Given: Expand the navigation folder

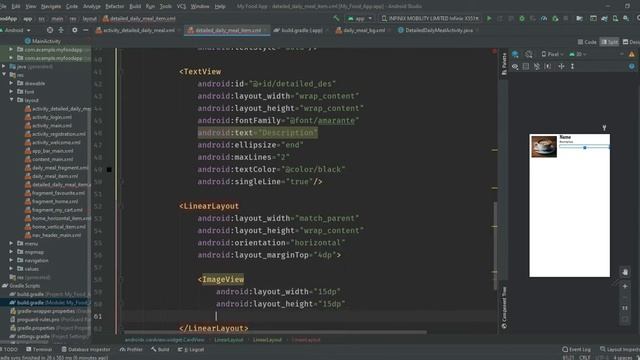Looking at the screenshot, I should 11,260.
